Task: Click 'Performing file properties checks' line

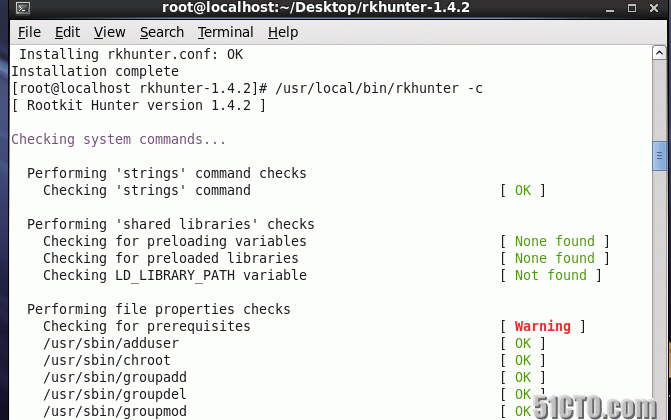Action: coord(159,309)
